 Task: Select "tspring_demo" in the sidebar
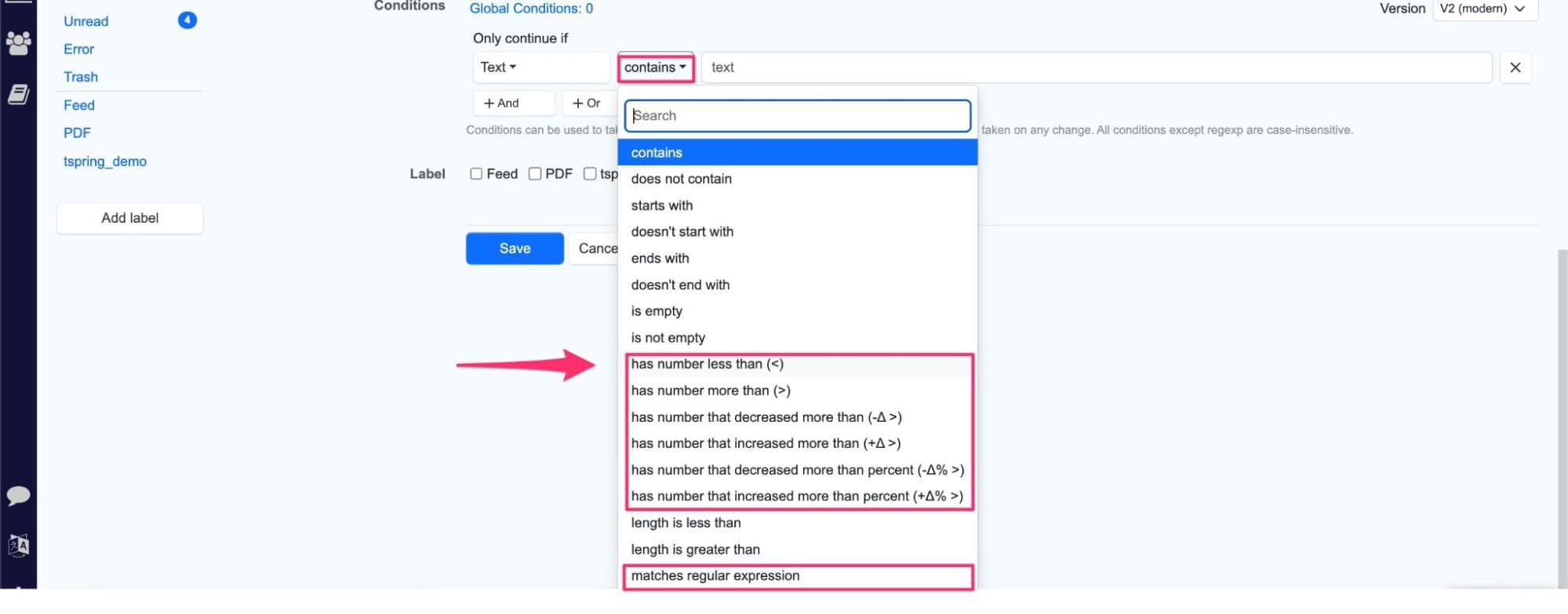(105, 161)
